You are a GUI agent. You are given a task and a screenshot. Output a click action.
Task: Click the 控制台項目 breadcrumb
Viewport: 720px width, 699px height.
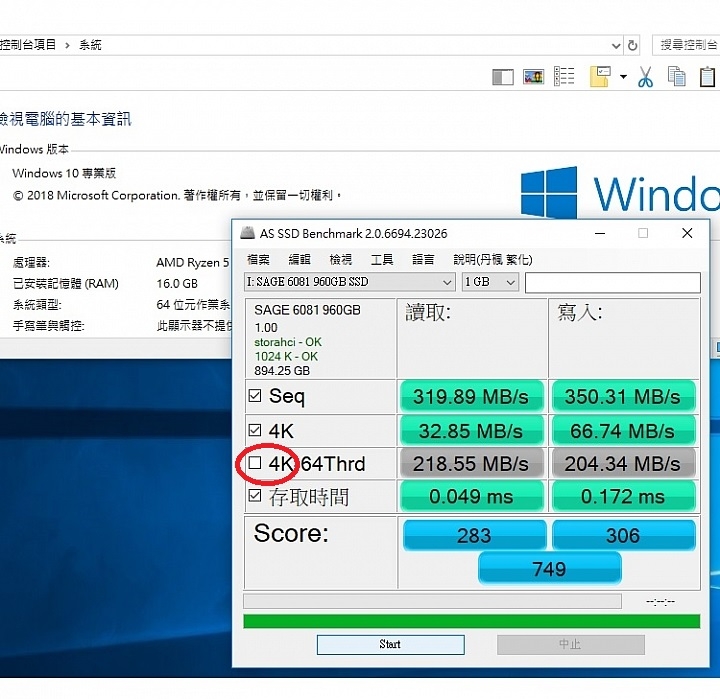click(x=28, y=45)
